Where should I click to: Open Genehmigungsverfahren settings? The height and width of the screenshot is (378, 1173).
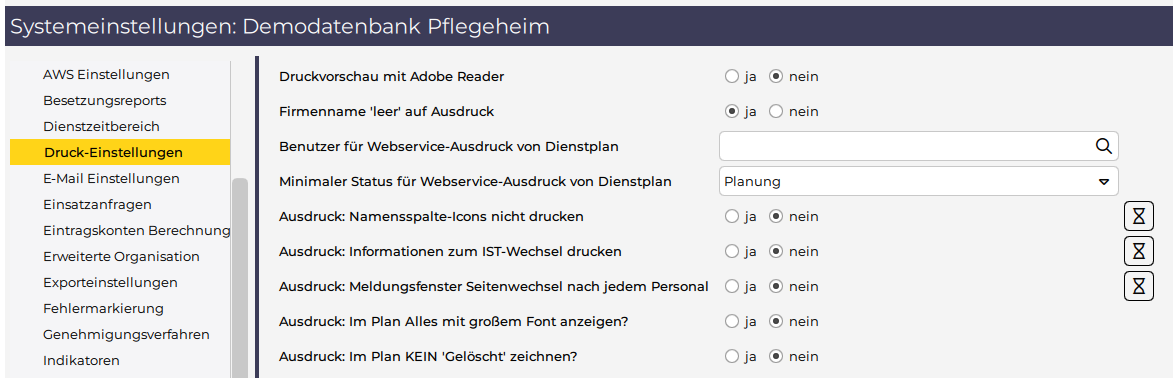tap(126, 334)
